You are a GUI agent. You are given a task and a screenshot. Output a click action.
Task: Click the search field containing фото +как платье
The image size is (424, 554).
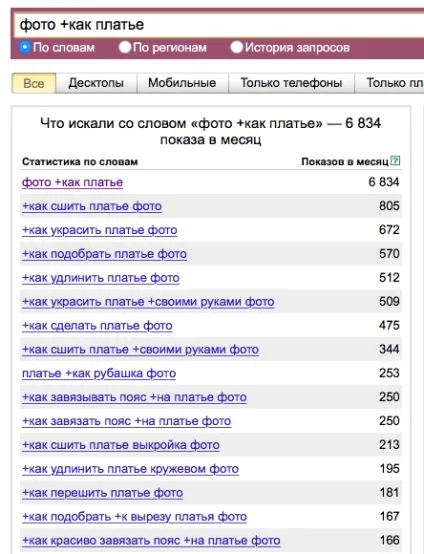219,25
